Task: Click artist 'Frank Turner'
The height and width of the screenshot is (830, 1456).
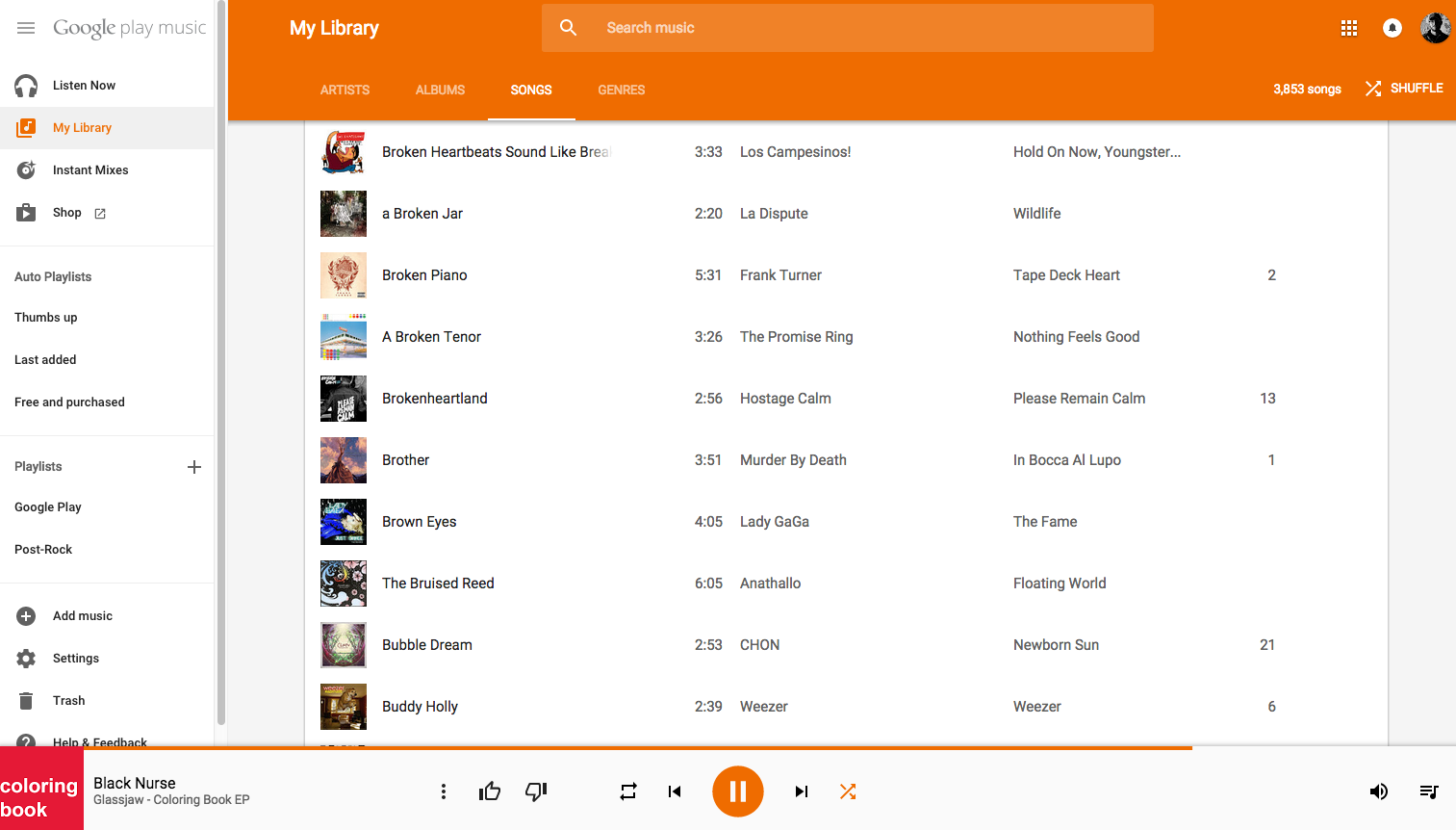Action: tap(780, 275)
